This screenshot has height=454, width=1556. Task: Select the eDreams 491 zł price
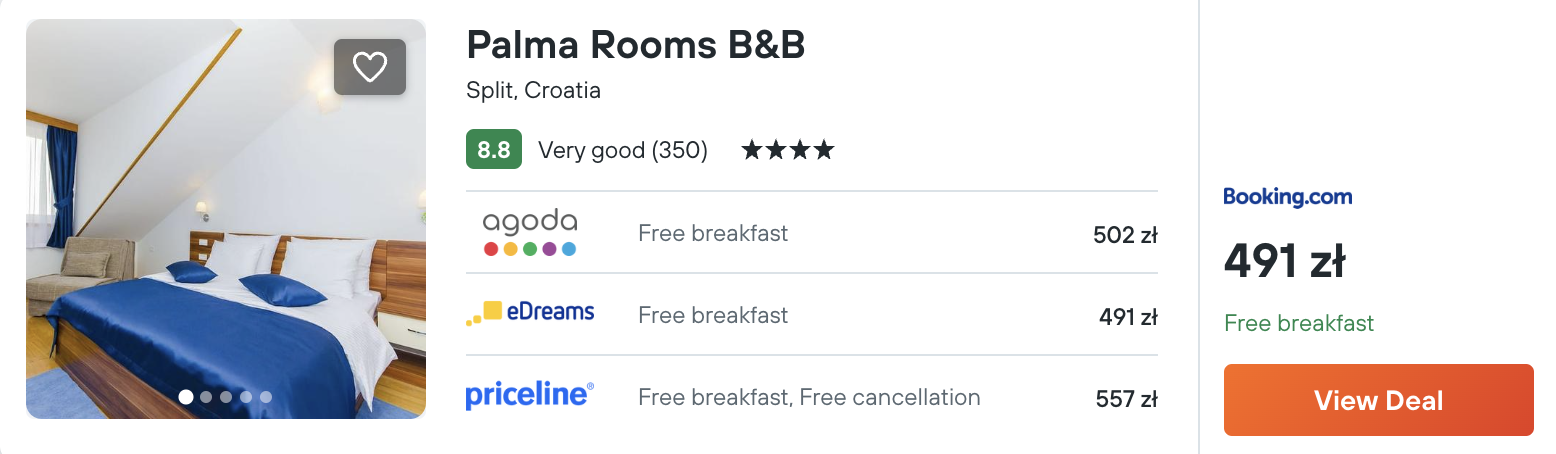(x=1128, y=317)
